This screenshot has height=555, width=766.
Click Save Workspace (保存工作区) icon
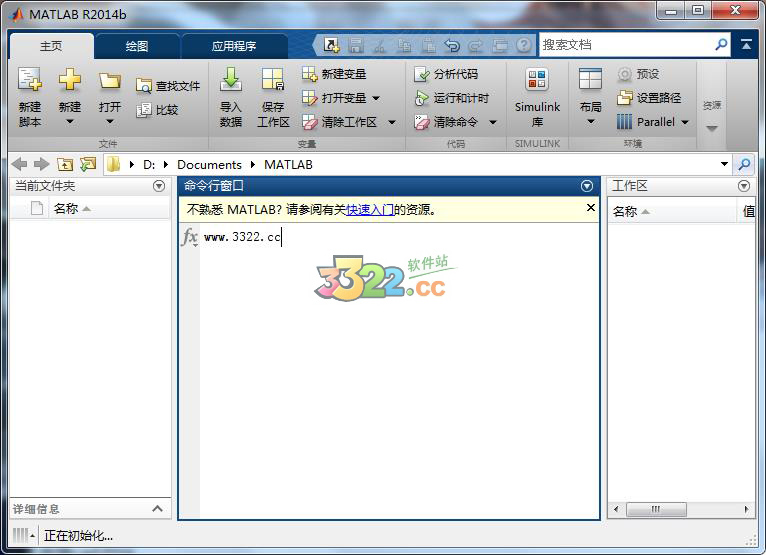(273, 80)
